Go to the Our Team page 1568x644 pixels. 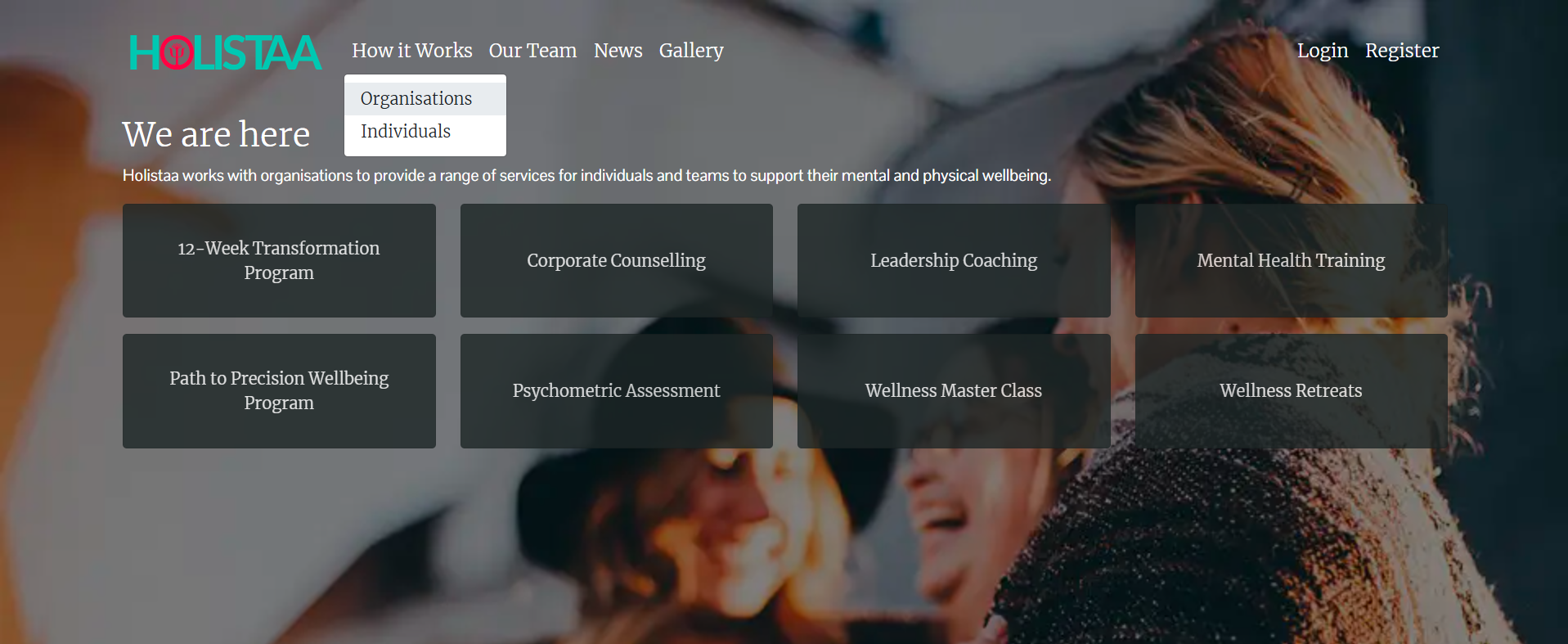pos(532,51)
